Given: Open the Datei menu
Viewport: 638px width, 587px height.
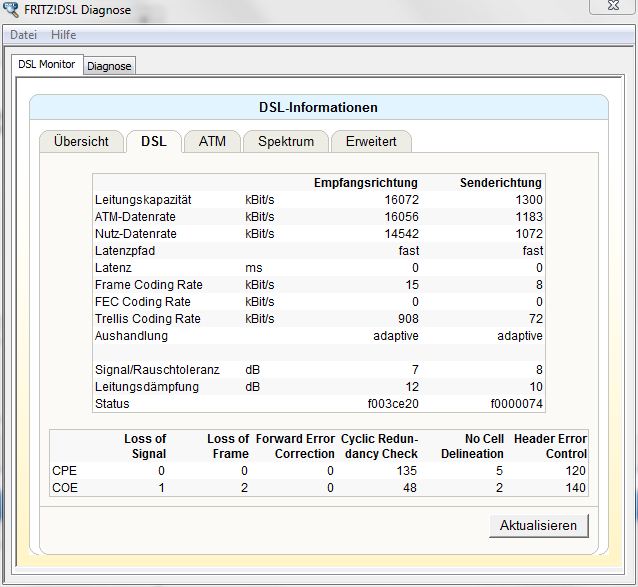Looking at the screenshot, I should [x=23, y=35].
